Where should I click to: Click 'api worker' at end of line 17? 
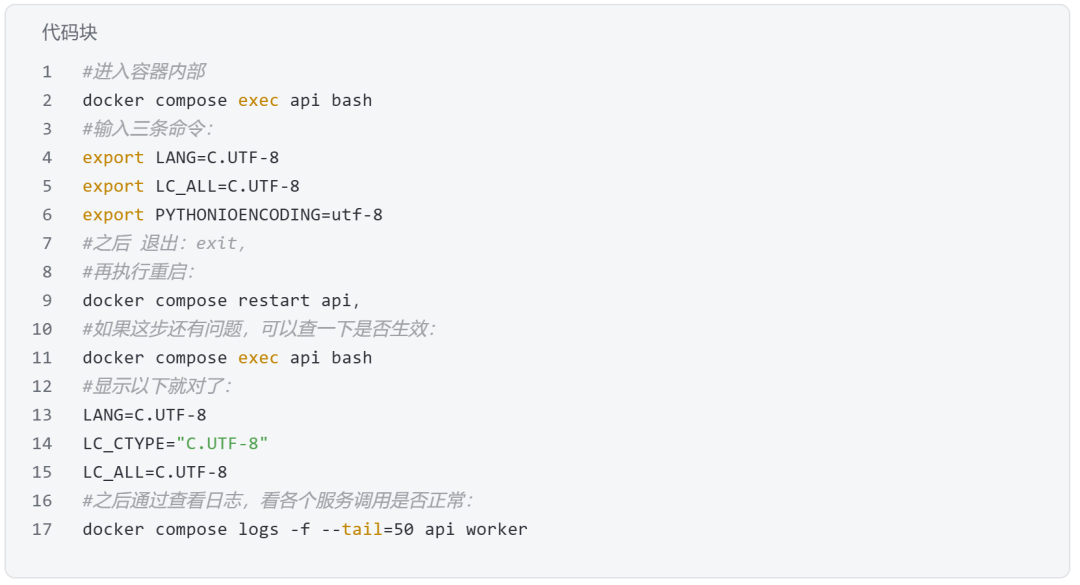click(x=476, y=529)
